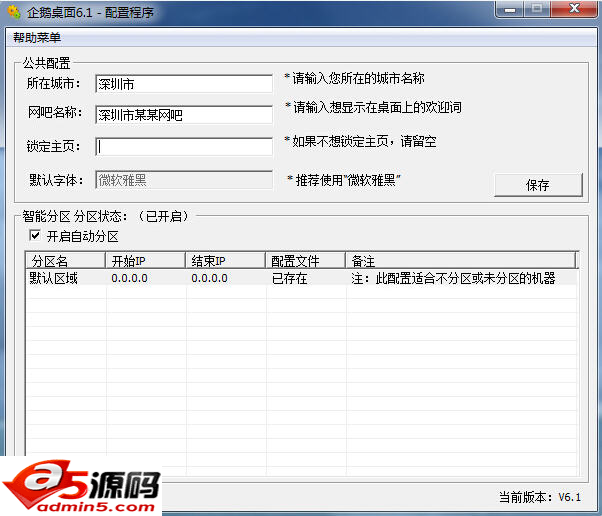Click the 企鹅桌面 title bar icon
Image resolution: width=602 pixels, height=516 pixels.
click(15, 12)
